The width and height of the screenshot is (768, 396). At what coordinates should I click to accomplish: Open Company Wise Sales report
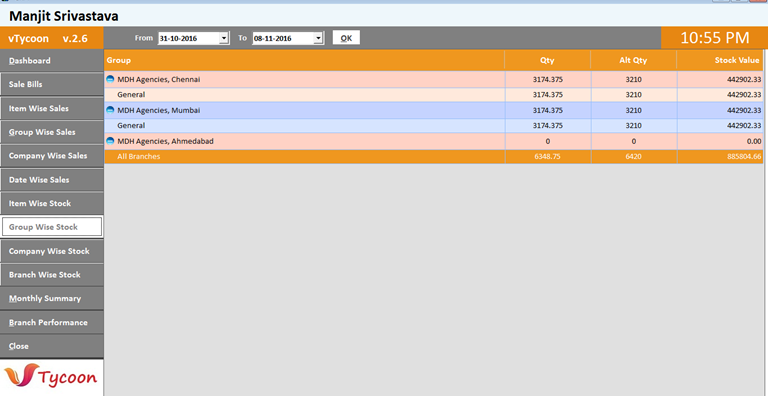(51, 156)
